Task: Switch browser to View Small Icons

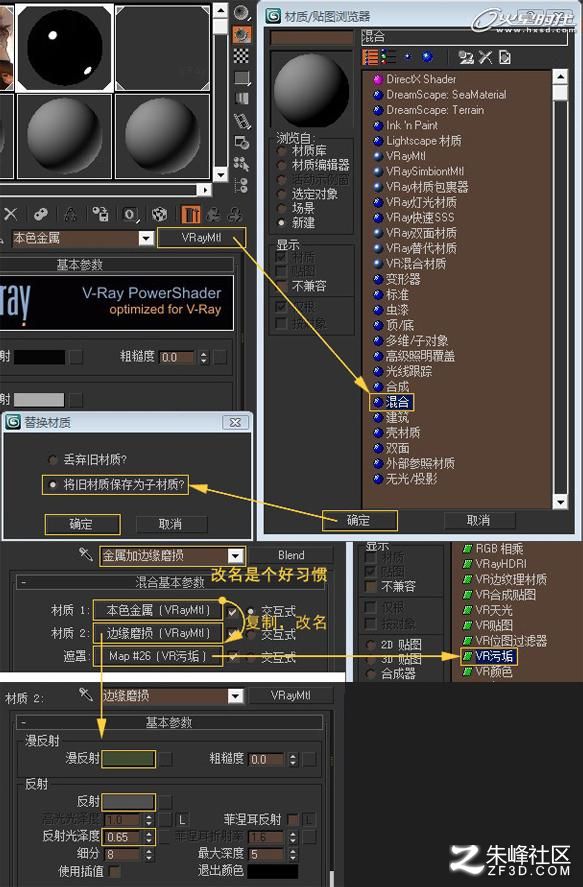Action: 408,57
